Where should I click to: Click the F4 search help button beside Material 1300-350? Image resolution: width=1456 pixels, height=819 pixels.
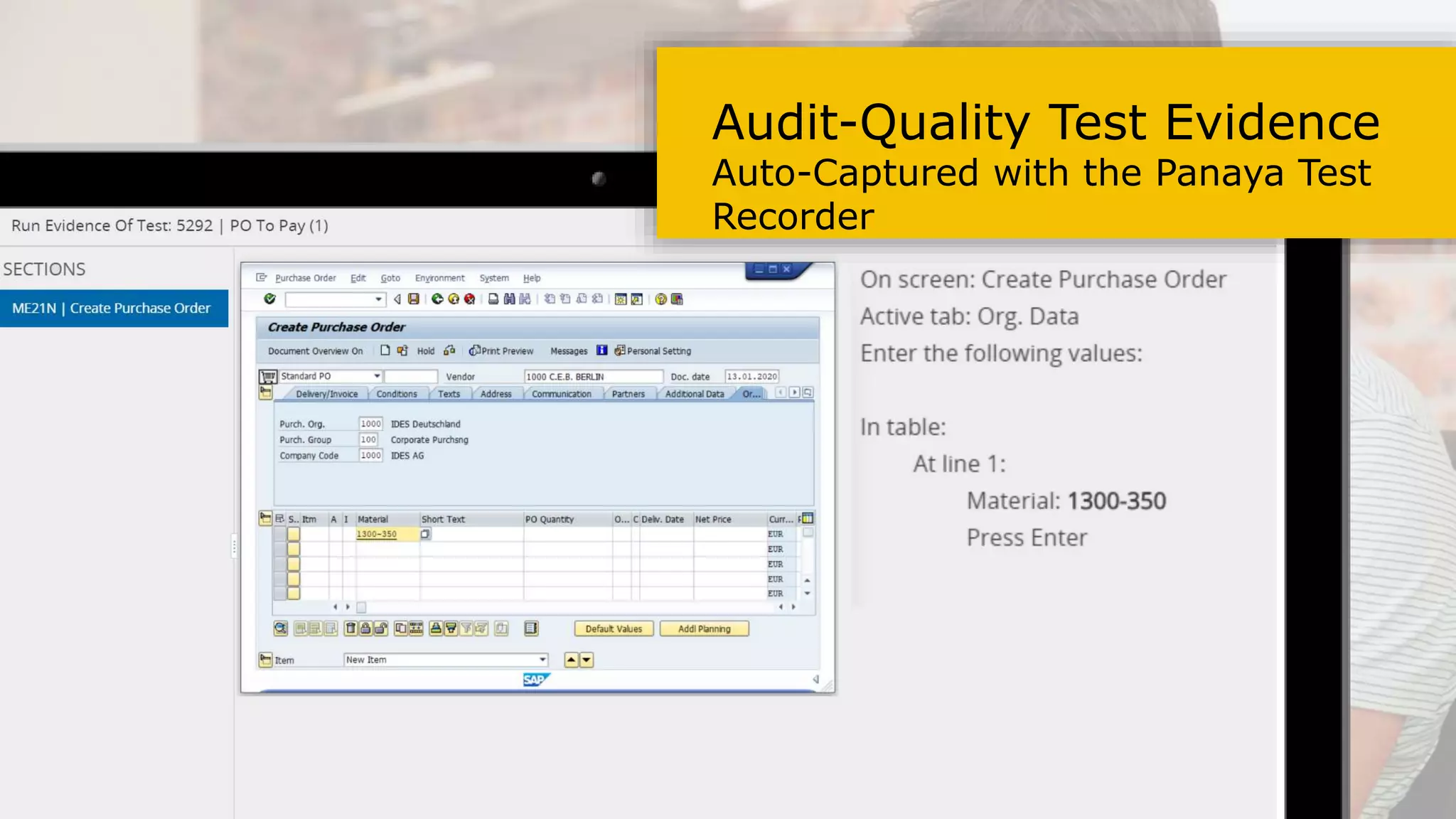tap(425, 534)
